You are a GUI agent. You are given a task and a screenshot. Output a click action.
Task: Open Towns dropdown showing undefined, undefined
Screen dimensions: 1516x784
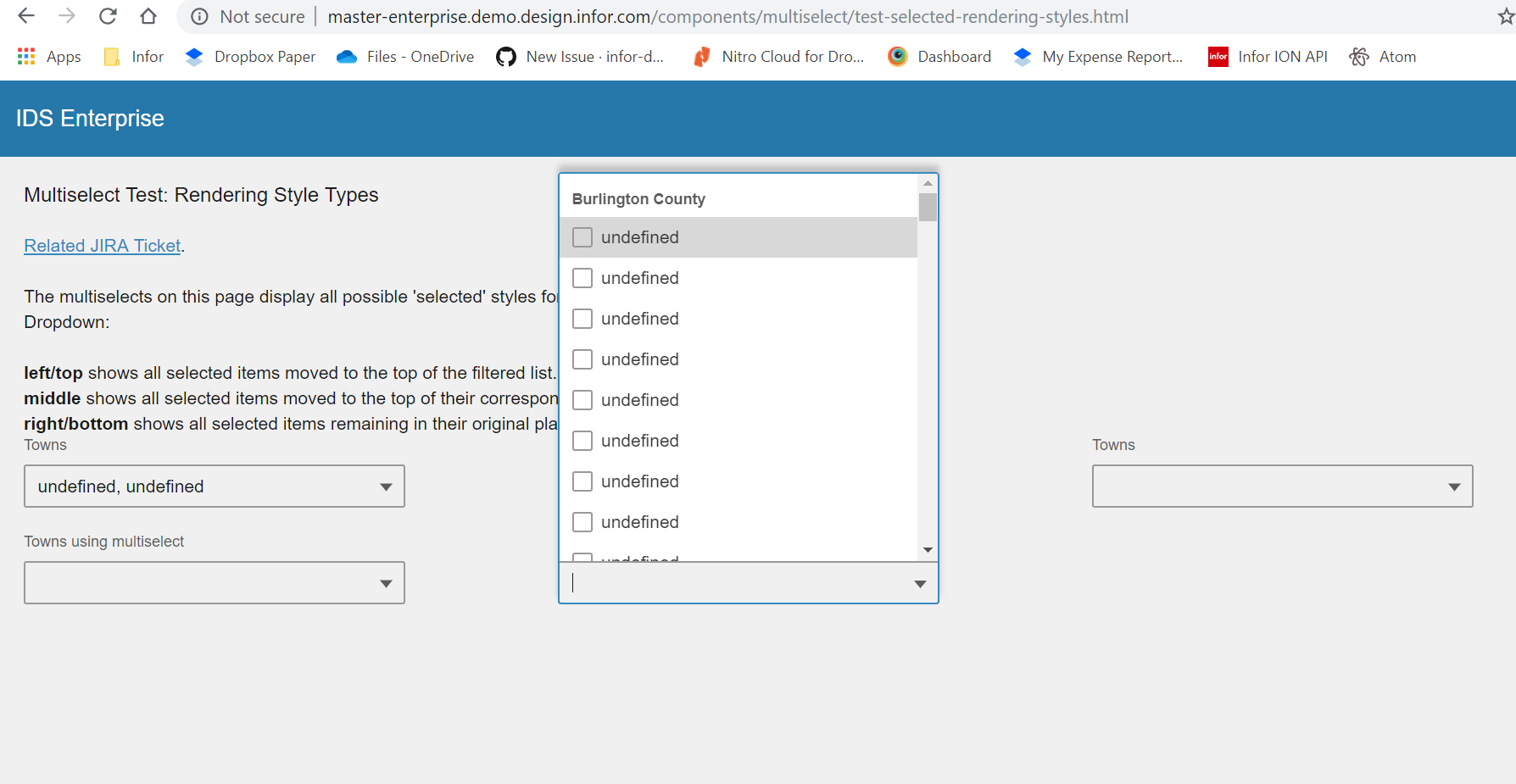click(215, 487)
